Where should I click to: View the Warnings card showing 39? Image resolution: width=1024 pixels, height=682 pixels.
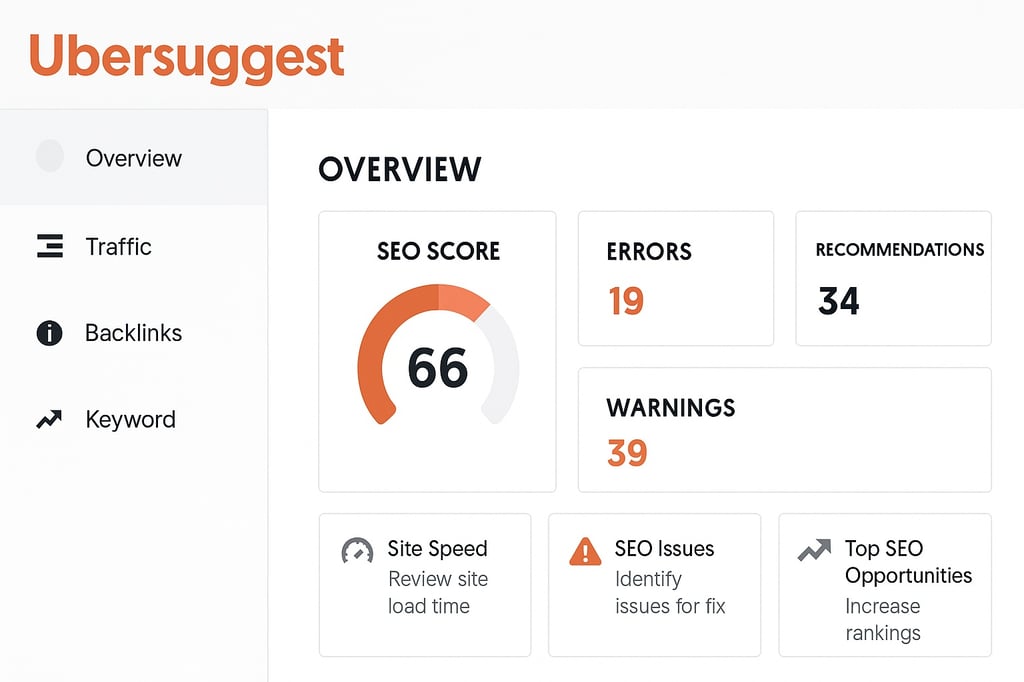click(784, 430)
